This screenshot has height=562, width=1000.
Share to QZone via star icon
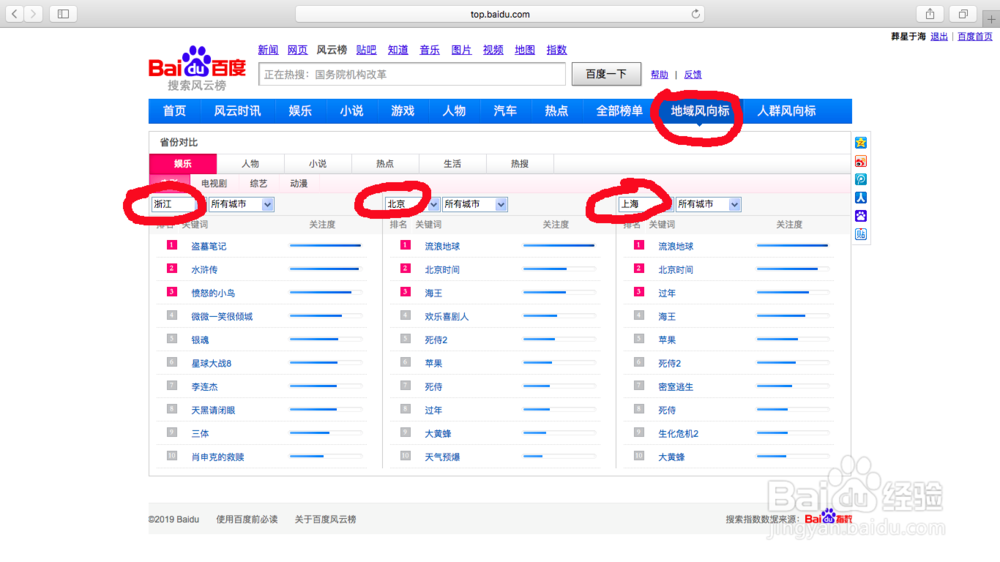tap(860, 143)
